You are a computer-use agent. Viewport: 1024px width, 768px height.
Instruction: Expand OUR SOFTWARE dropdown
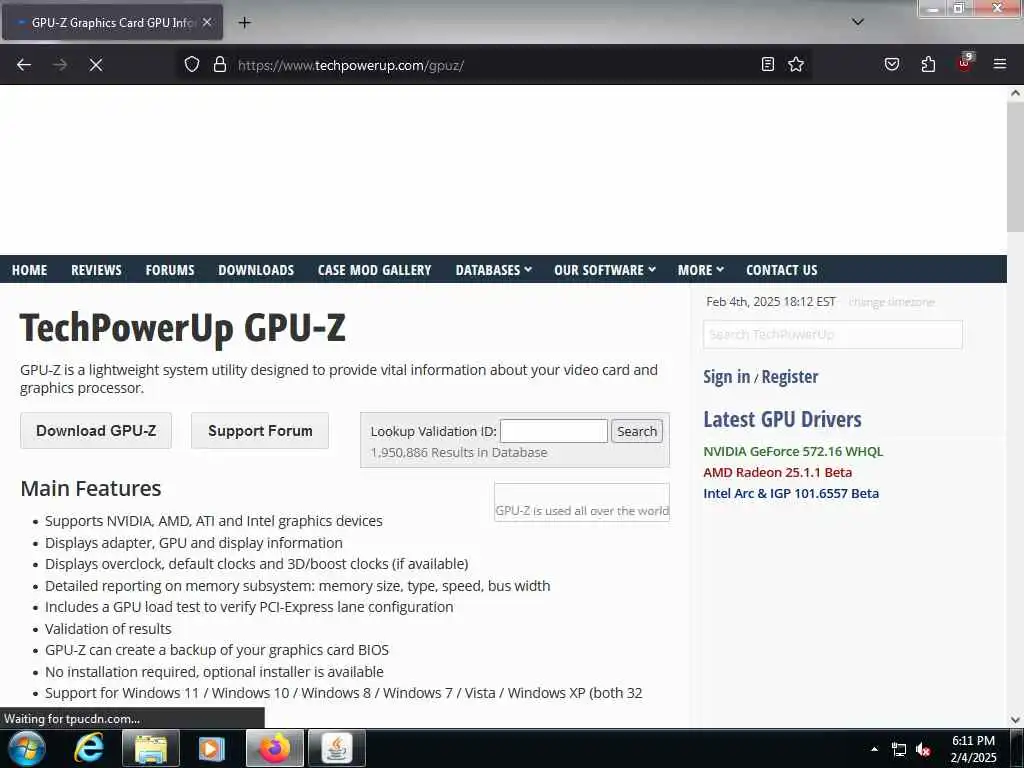point(605,270)
